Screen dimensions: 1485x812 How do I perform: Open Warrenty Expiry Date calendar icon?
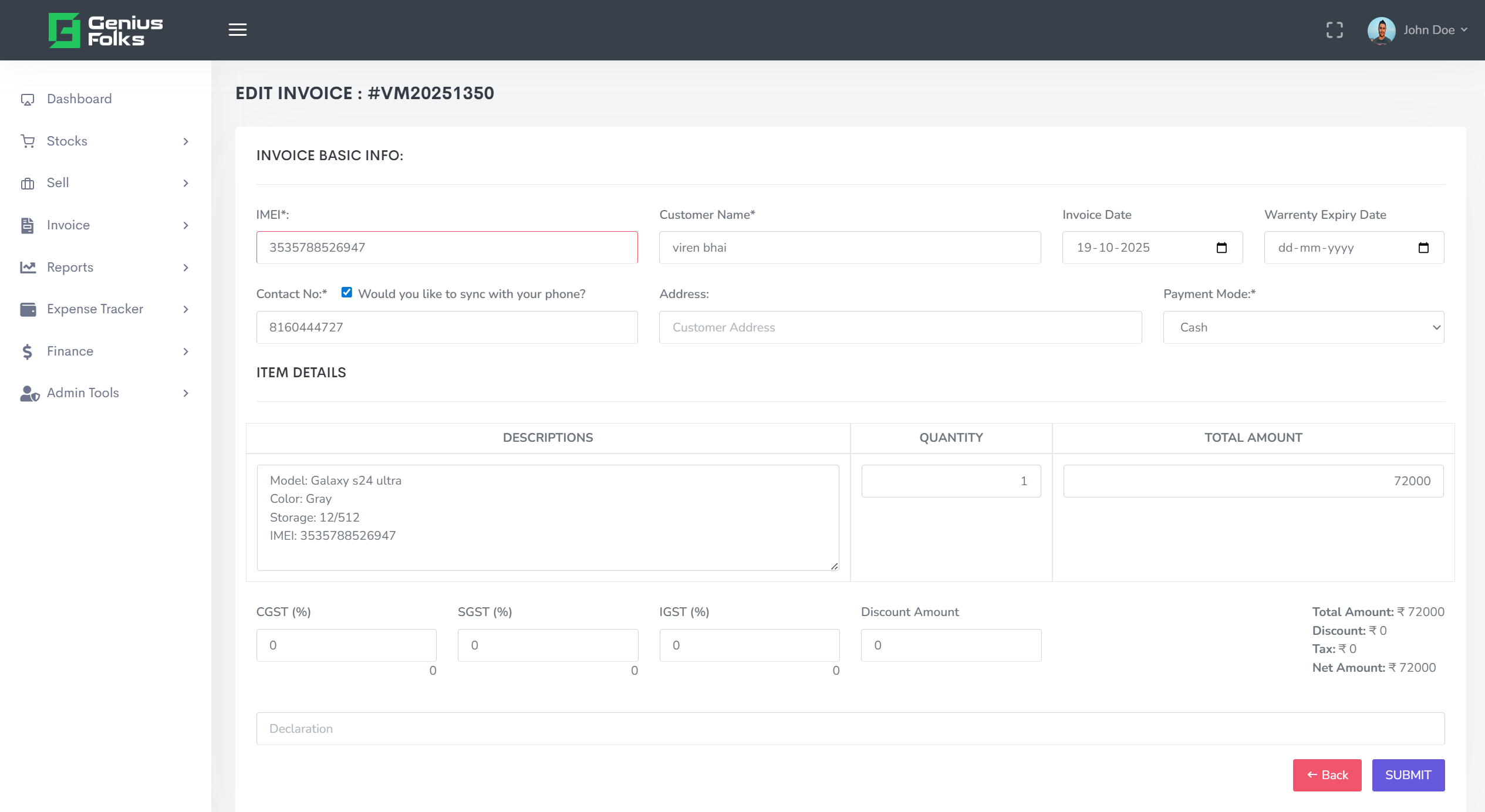point(1423,248)
